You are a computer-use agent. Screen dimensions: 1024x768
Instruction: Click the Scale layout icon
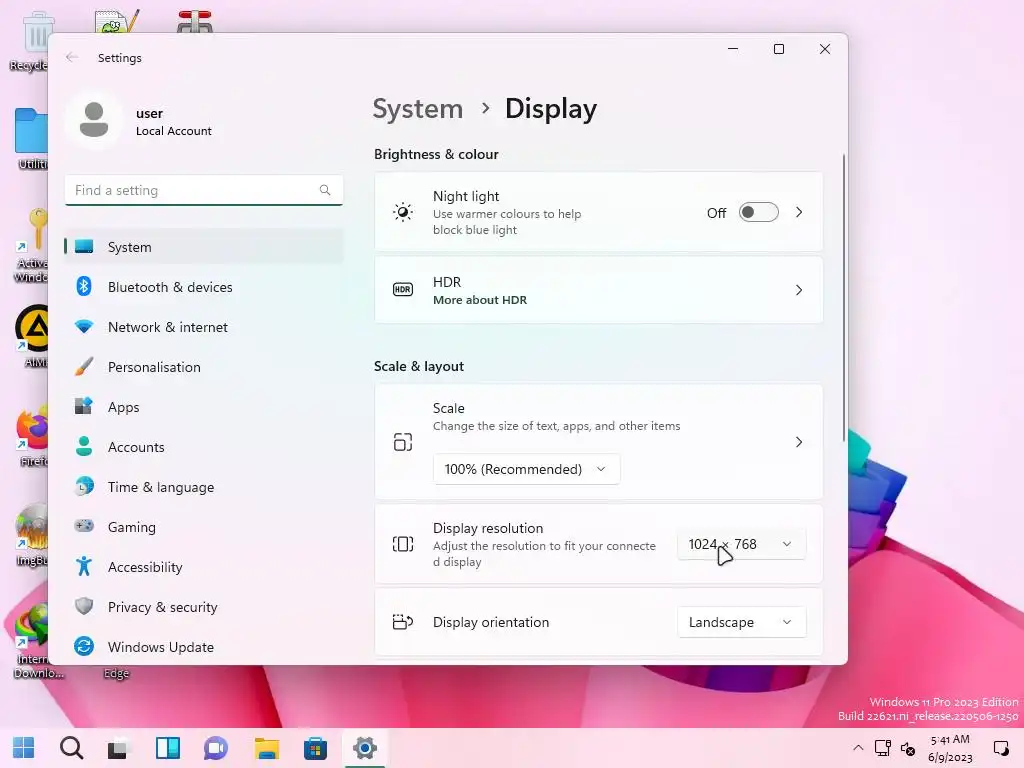[403, 442]
